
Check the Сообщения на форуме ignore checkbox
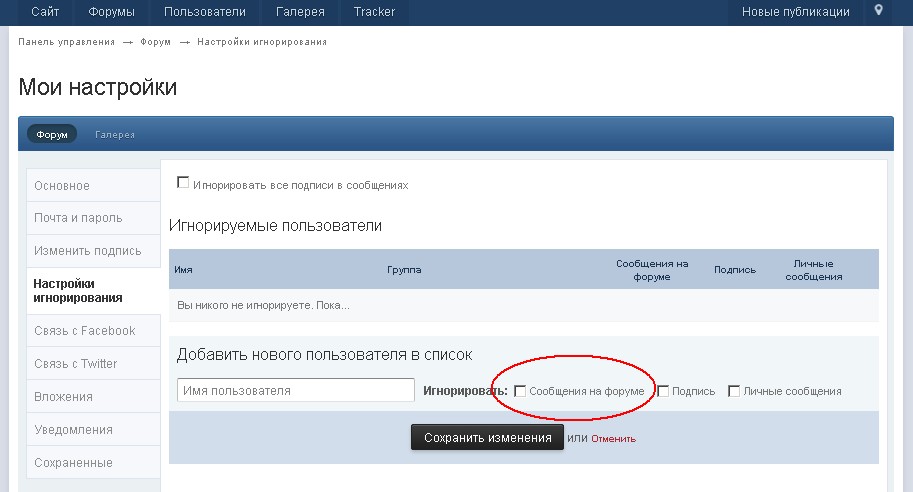520,391
